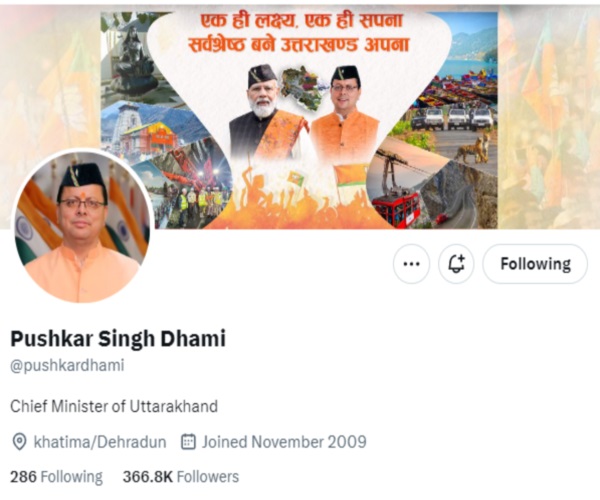Click the Joined November 2009 text

tap(284, 442)
